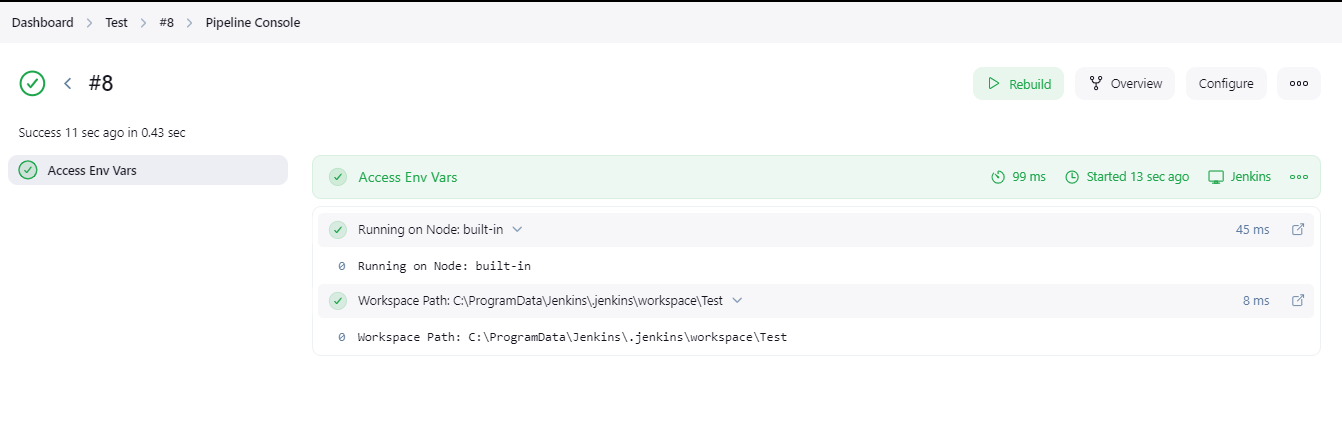Click the 'Success 11 sec ago in 0.43 sec' status text
Image resolution: width=1342 pixels, height=424 pixels.
pyautogui.click(x=102, y=132)
